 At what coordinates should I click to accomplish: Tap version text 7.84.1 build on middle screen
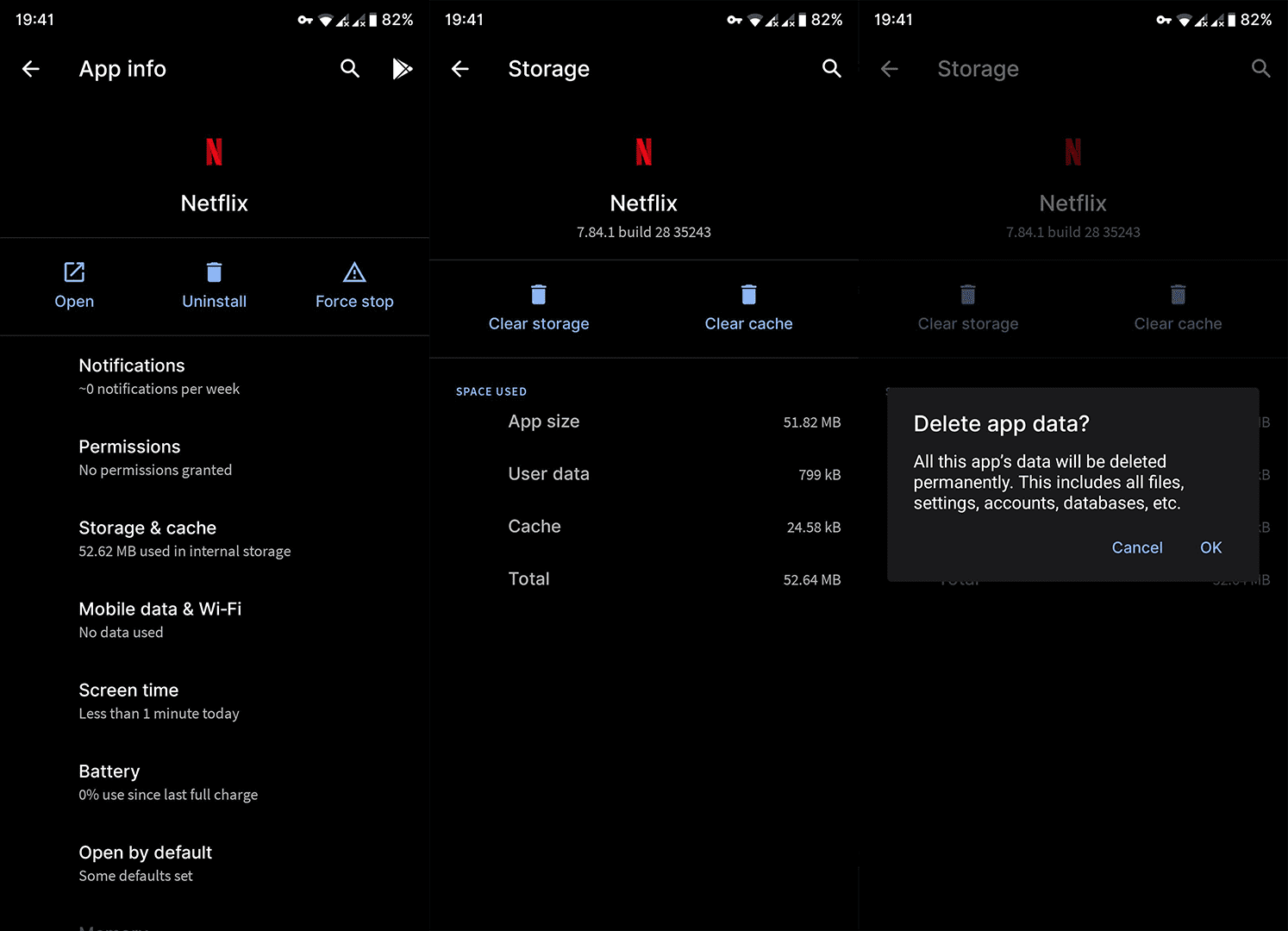click(x=644, y=232)
